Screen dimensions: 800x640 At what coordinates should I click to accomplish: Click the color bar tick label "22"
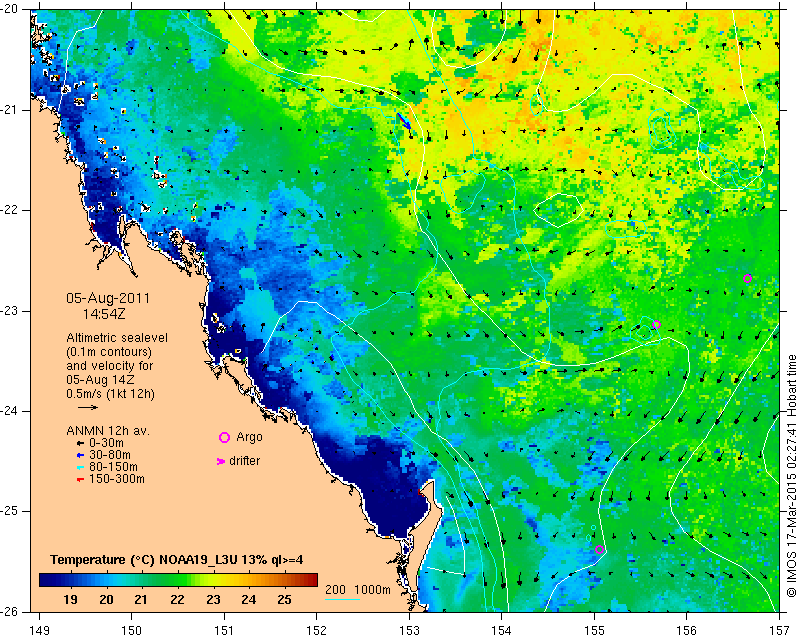click(x=177, y=599)
